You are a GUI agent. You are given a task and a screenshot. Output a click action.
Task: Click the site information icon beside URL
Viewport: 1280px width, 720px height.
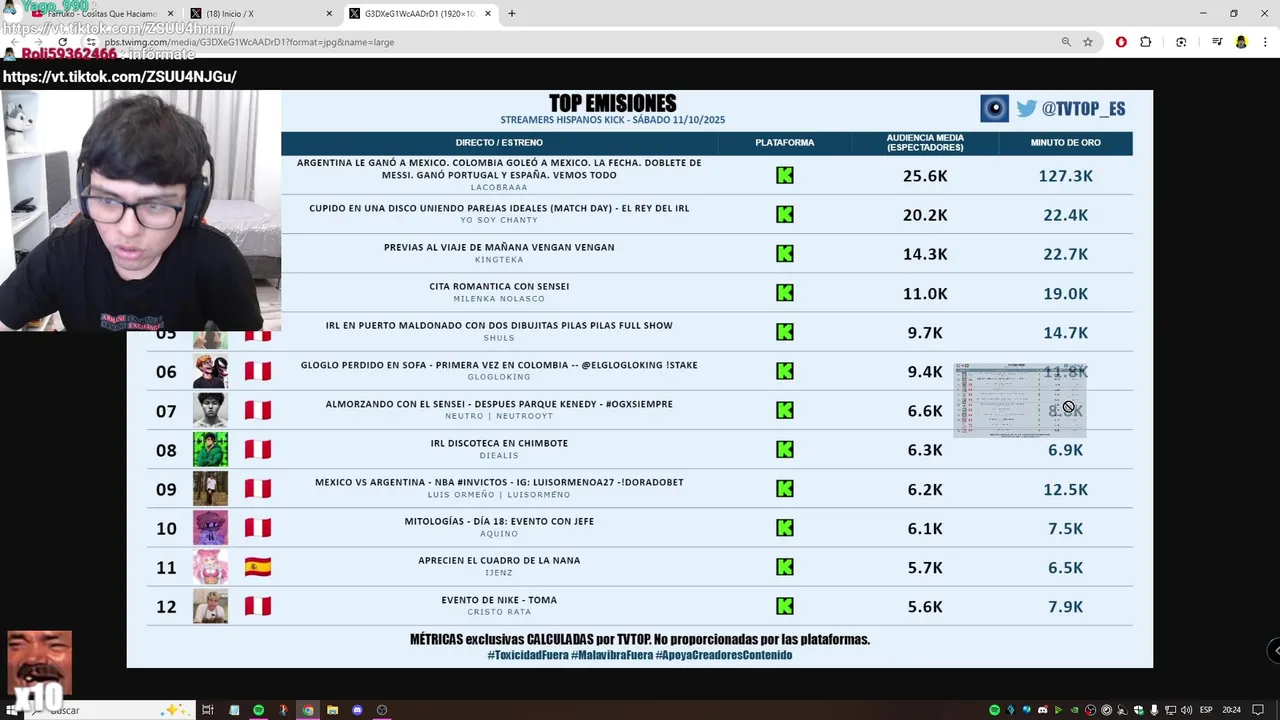click(90, 42)
